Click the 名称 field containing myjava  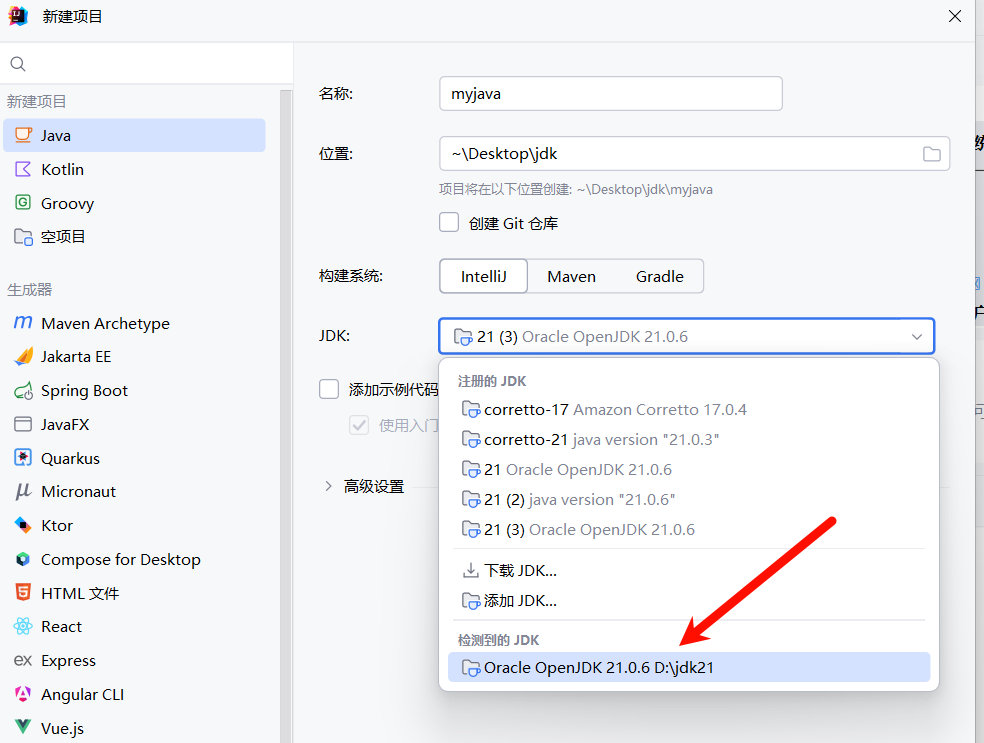(x=611, y=94)
